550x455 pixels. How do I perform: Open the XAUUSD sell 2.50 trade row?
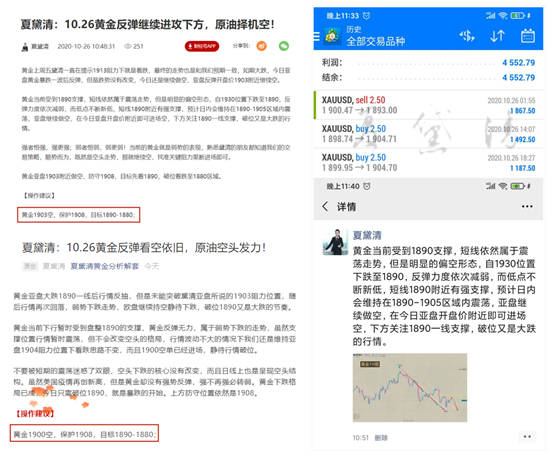click(428, 105)
